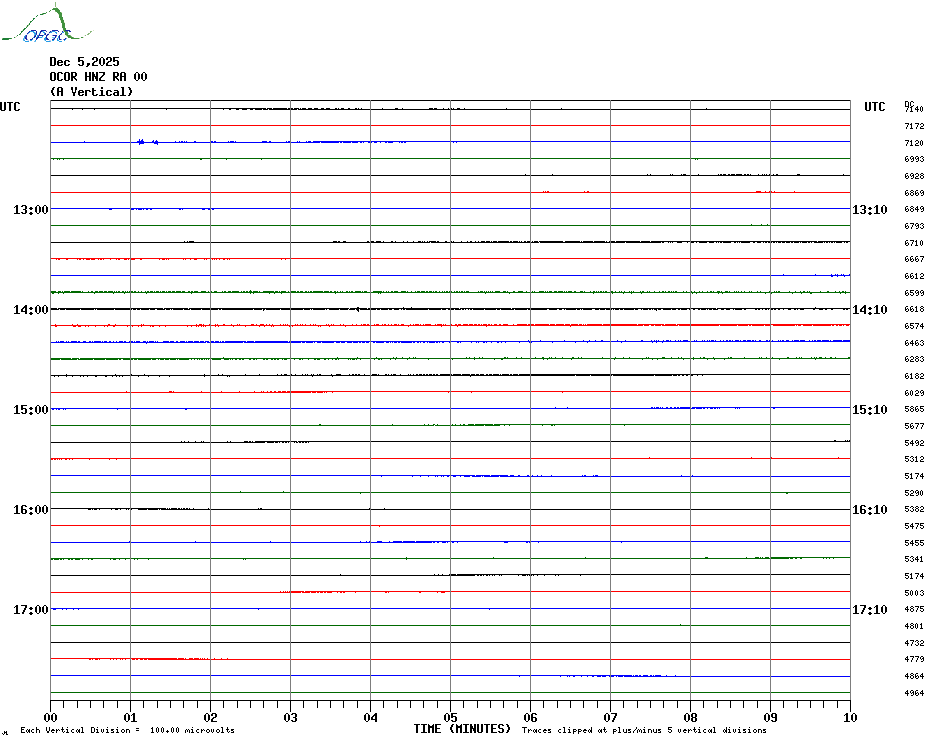Select the 02 minute axis label
The image size is (930, 744).
[x=210, y=717]
